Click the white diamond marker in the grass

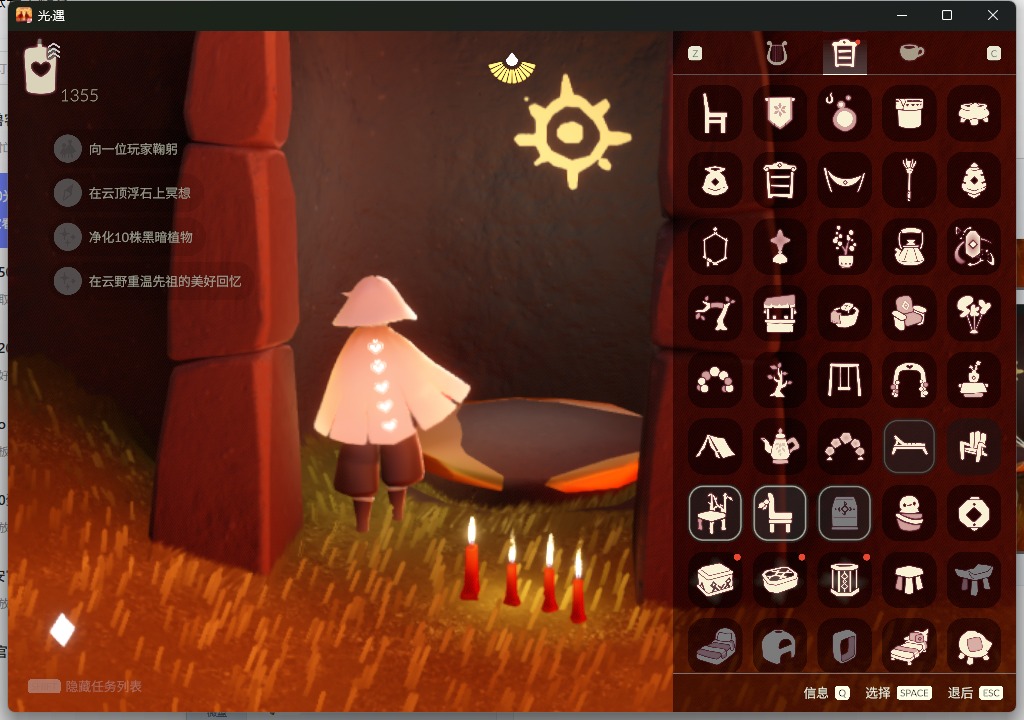coord(63,629)
